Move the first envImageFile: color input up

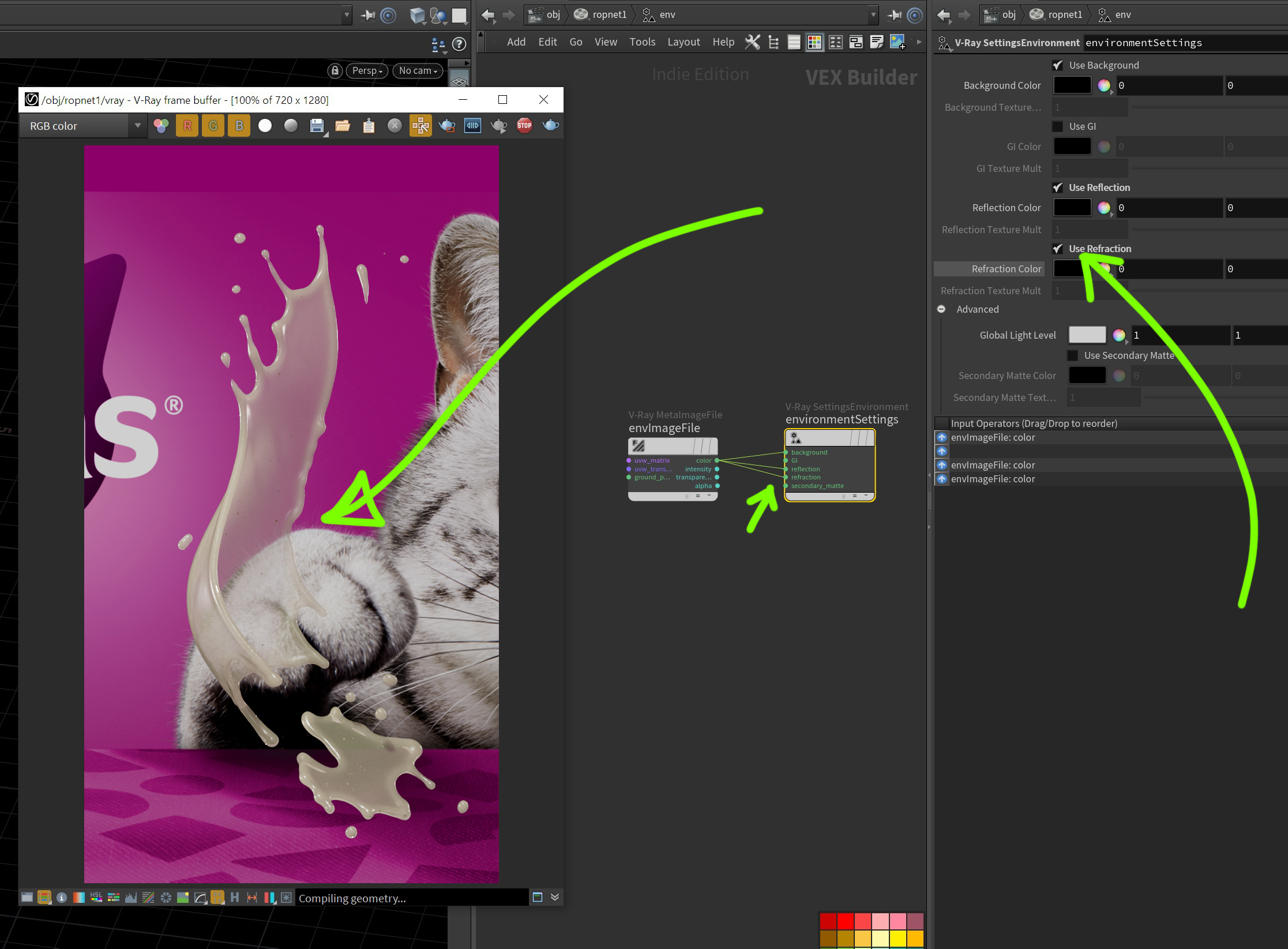(x=942, y=437)
